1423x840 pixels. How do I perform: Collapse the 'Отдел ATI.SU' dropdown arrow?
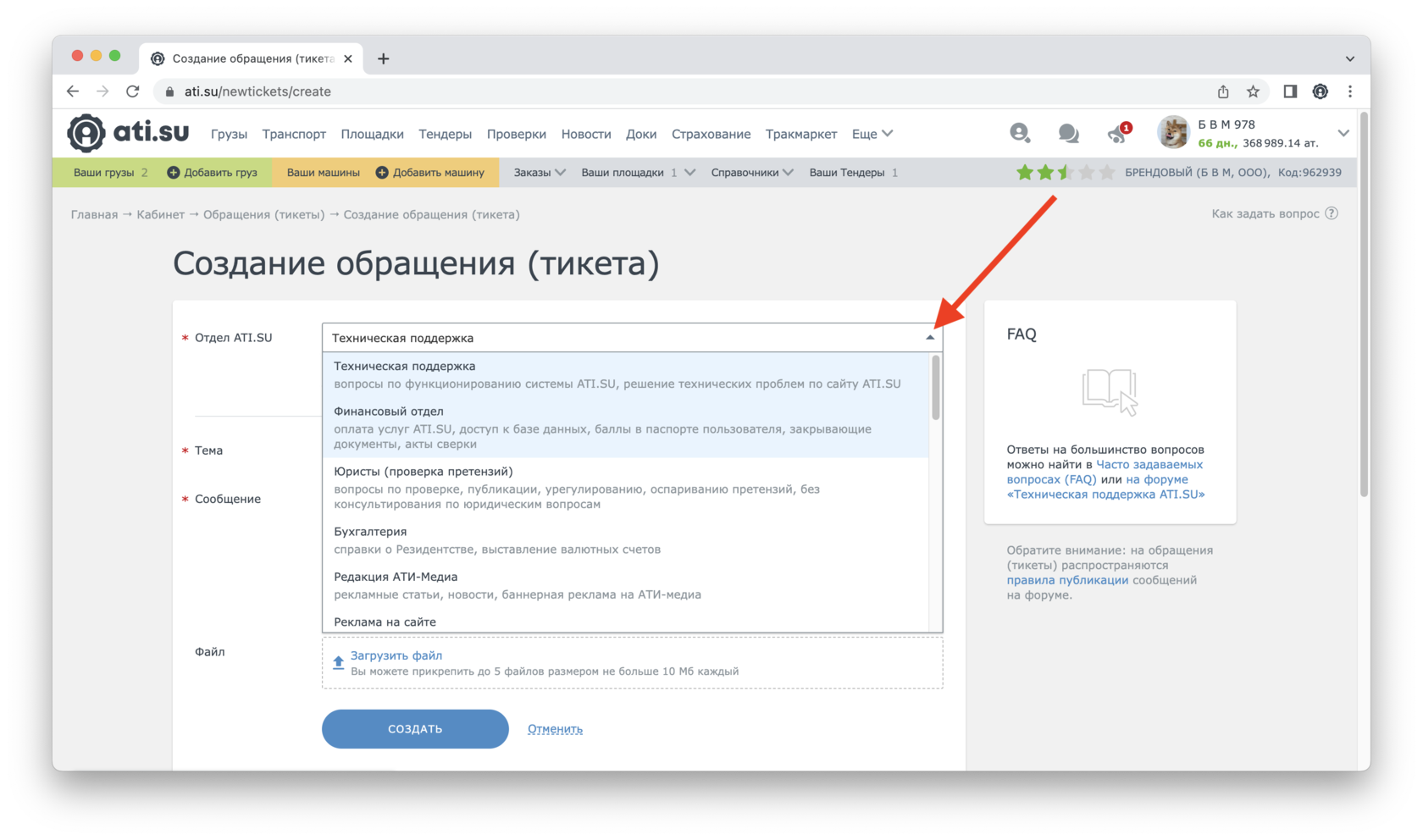[x=930, y=338]
